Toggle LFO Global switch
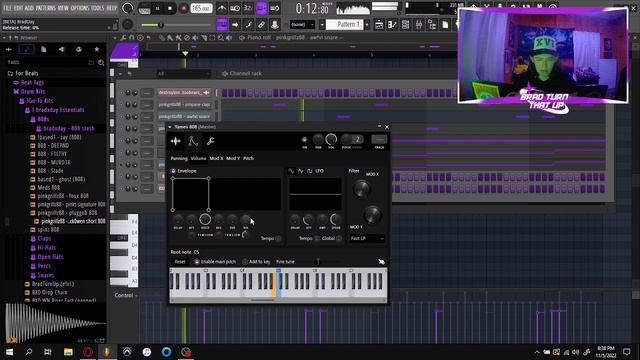The width and height of the screenshot is (640, 360). coord(339,238)
